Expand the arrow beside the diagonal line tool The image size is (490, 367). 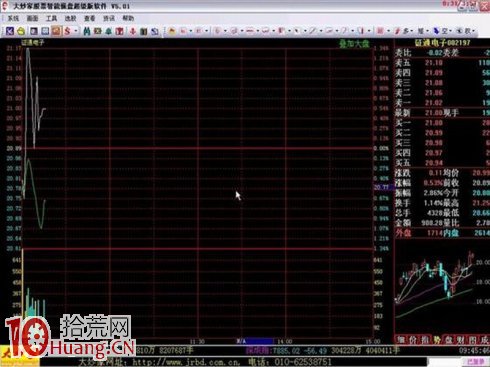click(x=321, y=31)
